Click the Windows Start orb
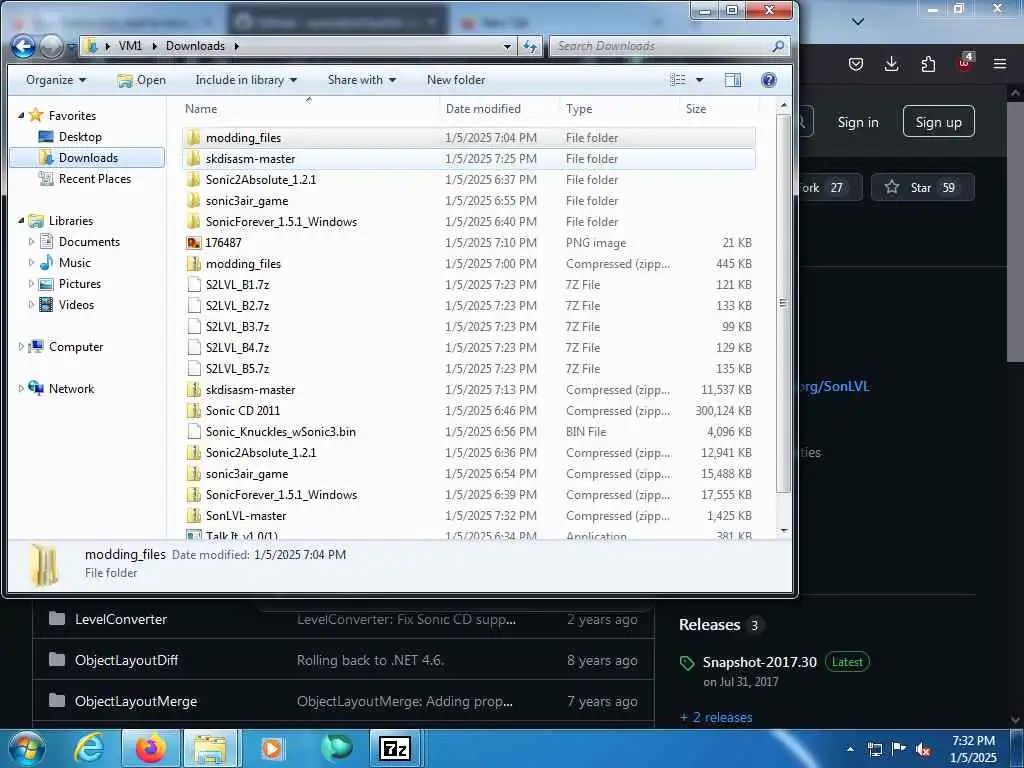The height and width of the screenshot is (768, 1024). click(25, 749)
